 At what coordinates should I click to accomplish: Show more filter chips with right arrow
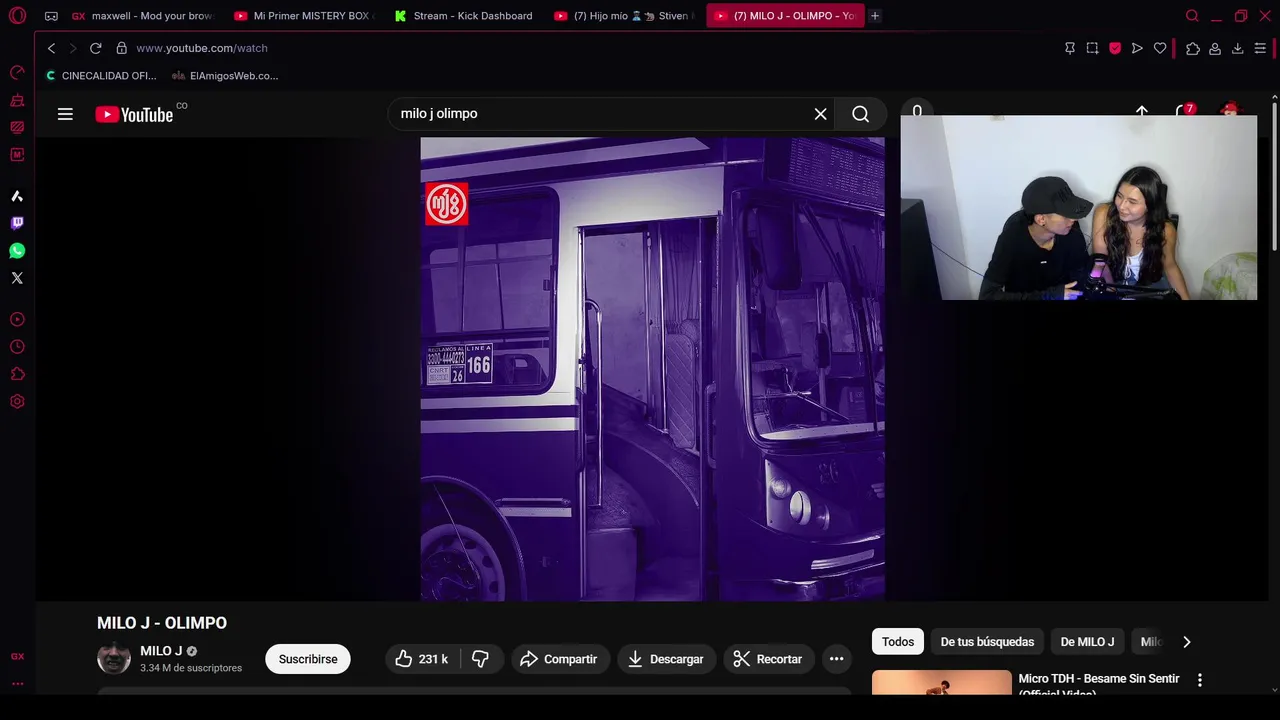pyautogui.click(x=1187, y=642)
